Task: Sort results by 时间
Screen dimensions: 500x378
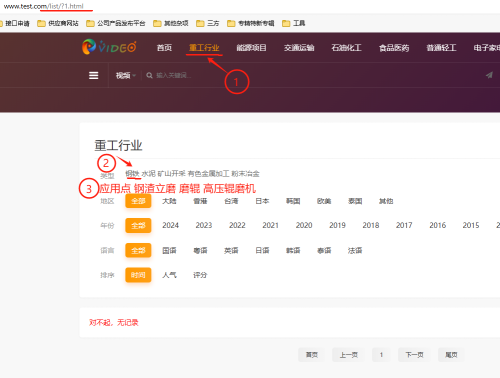Action: tap(138, 275)
